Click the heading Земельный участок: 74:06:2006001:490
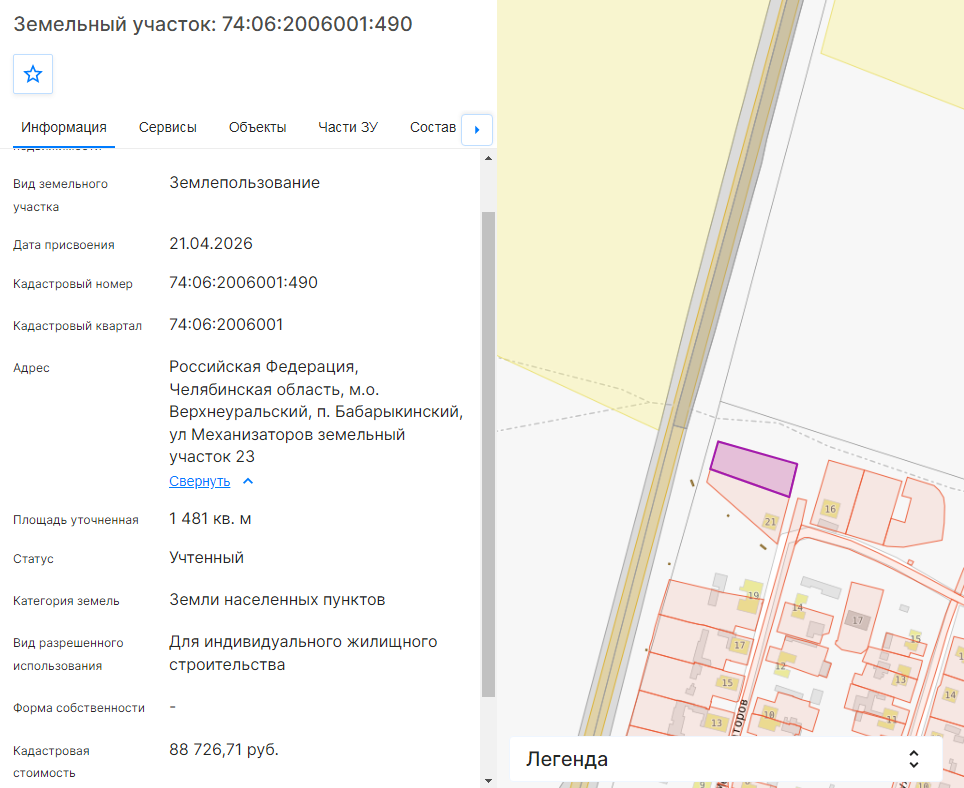 [x=213, y=24]
